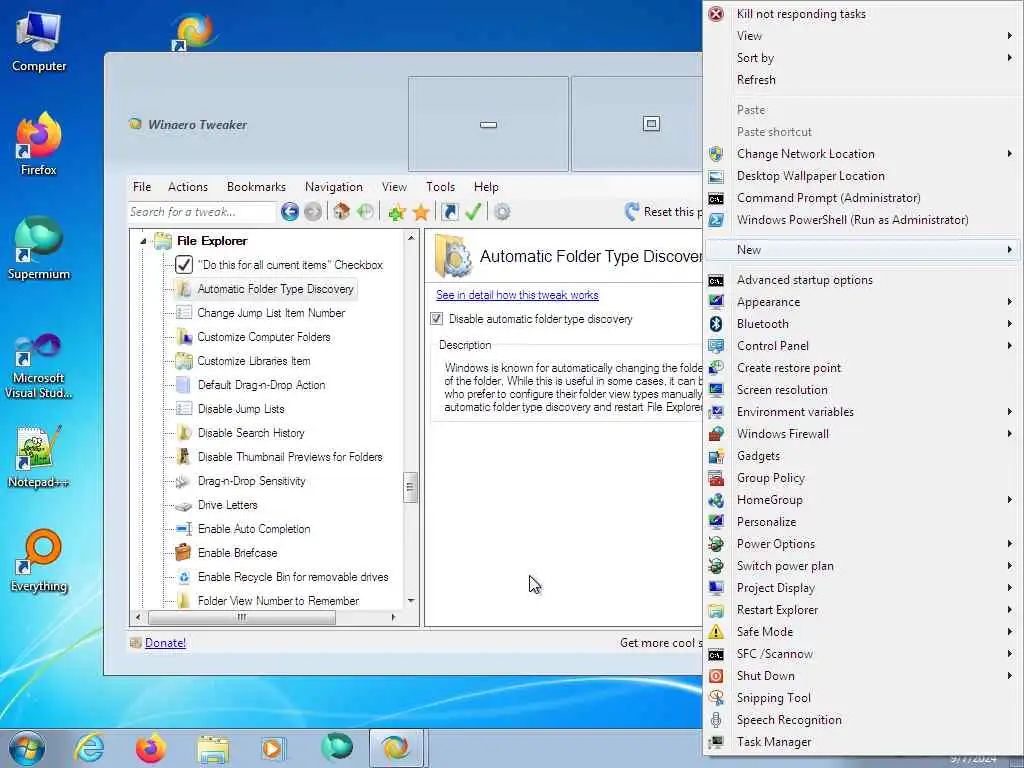Expand the Restart Explorer submenu
The width and height of the screenshot is (1024, 768).
[x=1010, y=609]
